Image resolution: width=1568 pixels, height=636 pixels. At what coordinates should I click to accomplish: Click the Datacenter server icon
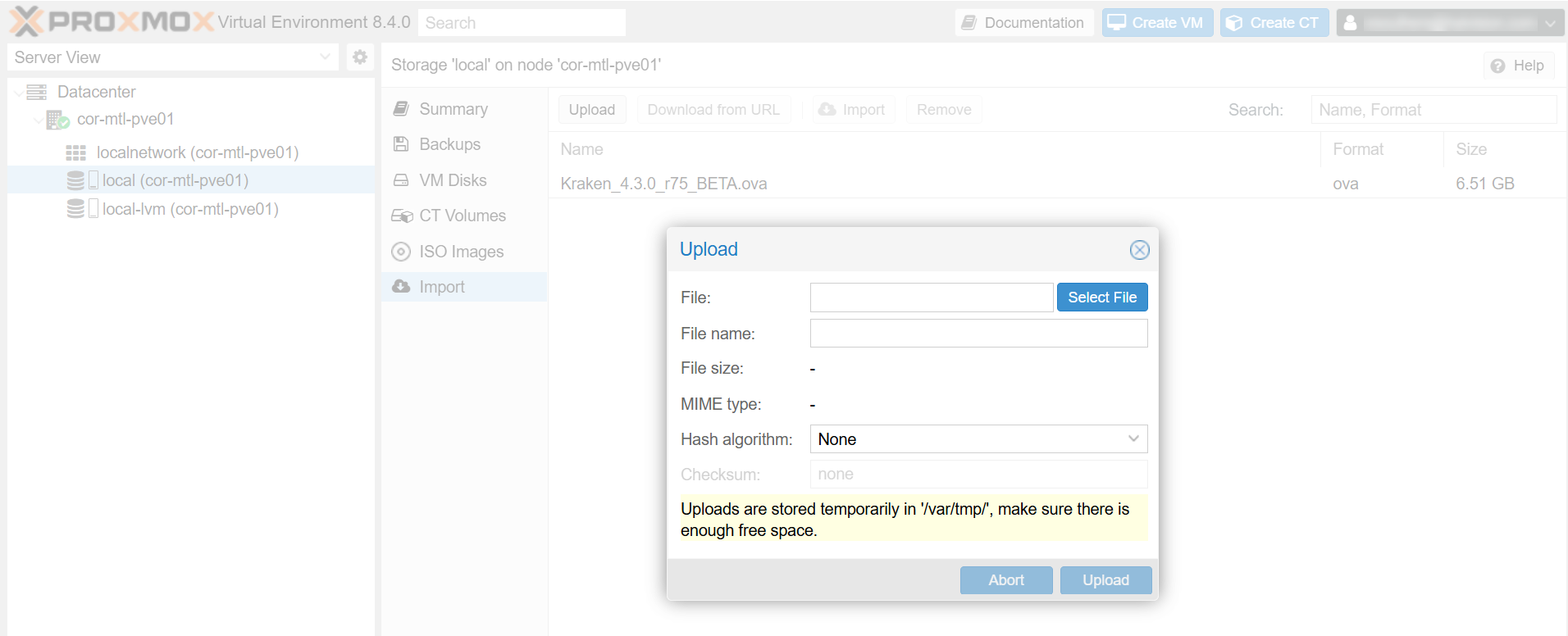37,92
